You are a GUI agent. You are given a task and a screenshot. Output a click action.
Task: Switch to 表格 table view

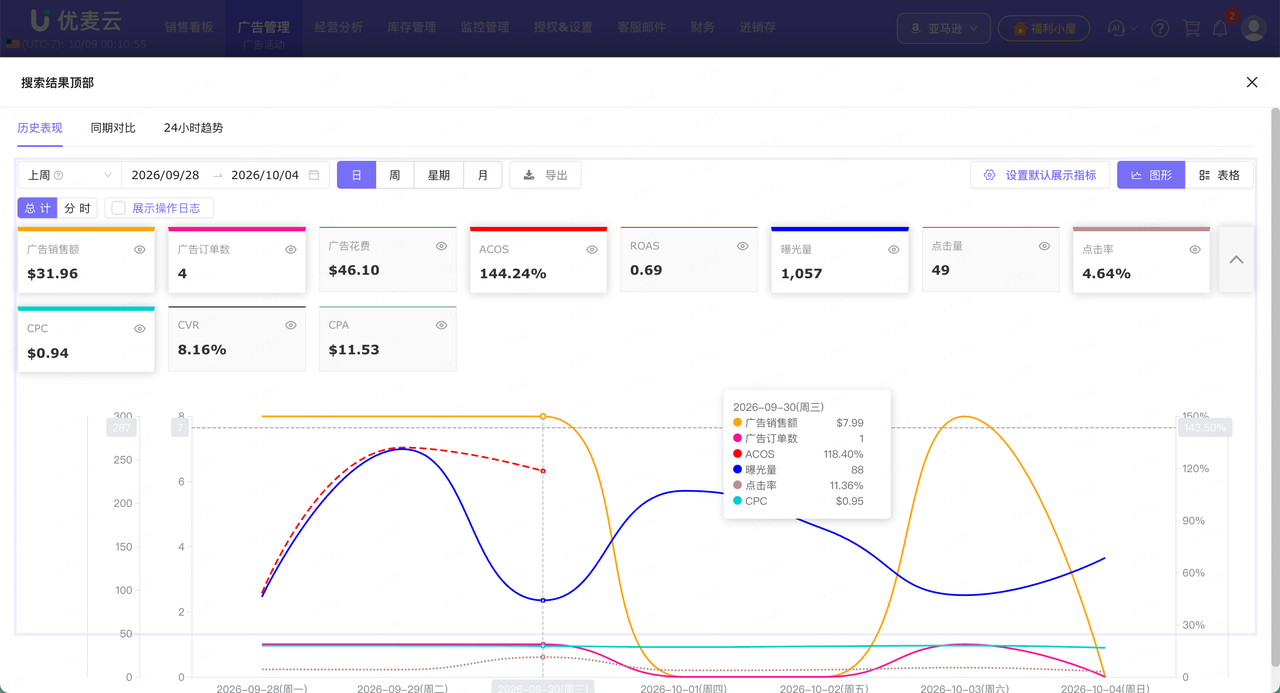[x=1219, y=175]
